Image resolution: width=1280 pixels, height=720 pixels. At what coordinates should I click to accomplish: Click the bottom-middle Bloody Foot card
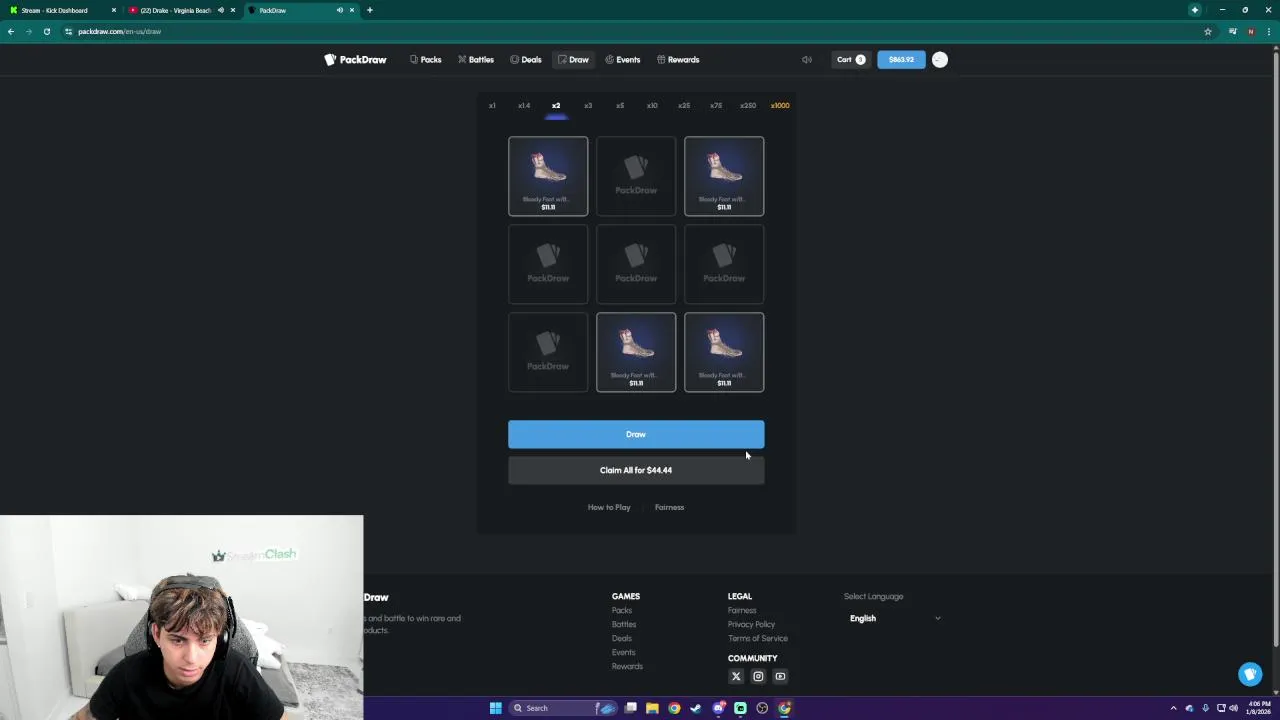pyautogui.click(x=636, y=352)
